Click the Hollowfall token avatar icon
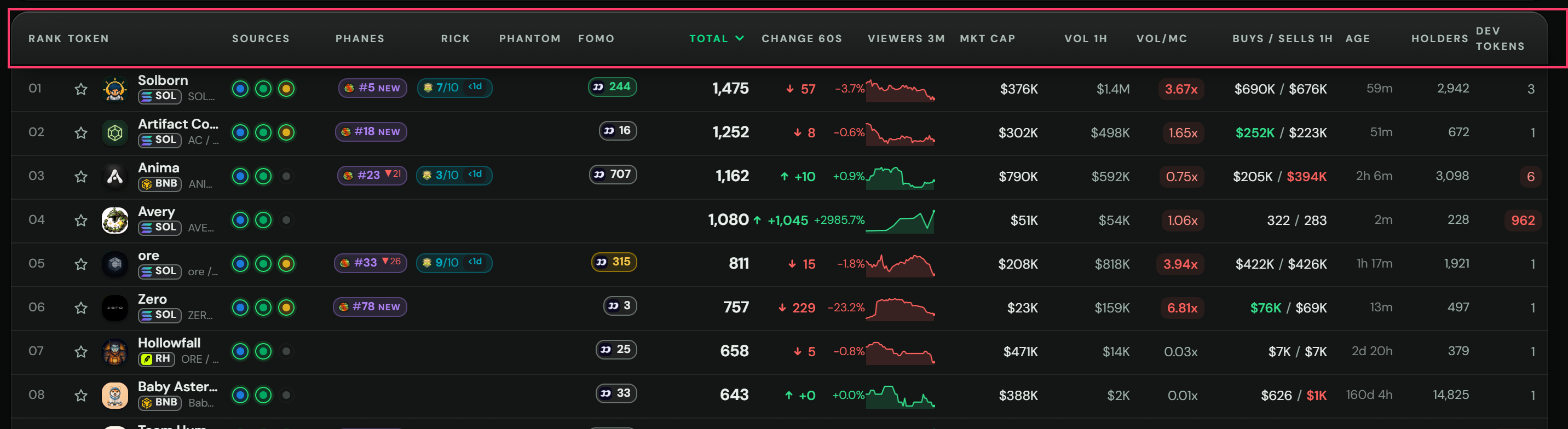The height and width of the screenshot is (429, 1568). click(115, 352)
